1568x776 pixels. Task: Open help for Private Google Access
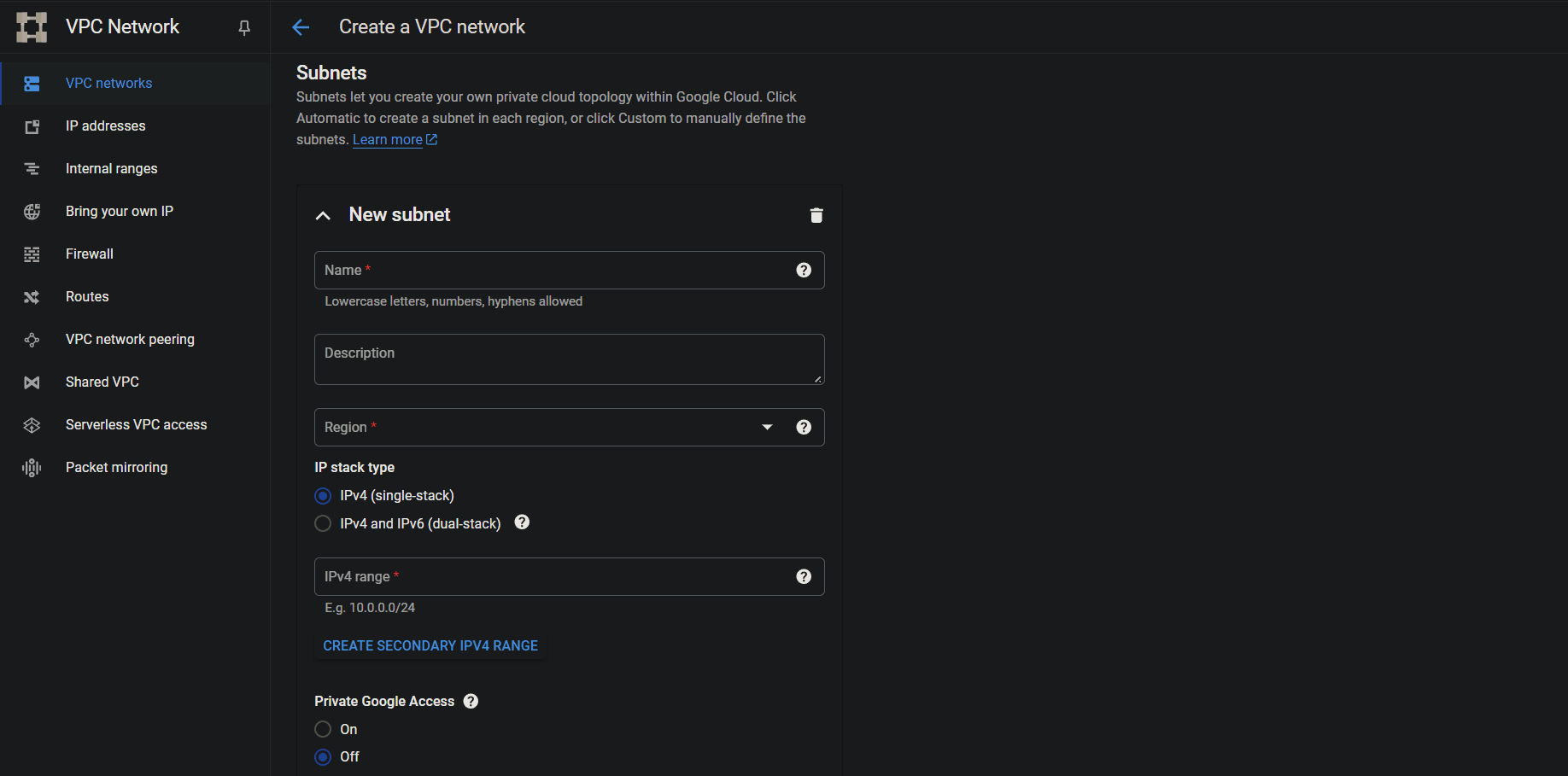[471, 701]
